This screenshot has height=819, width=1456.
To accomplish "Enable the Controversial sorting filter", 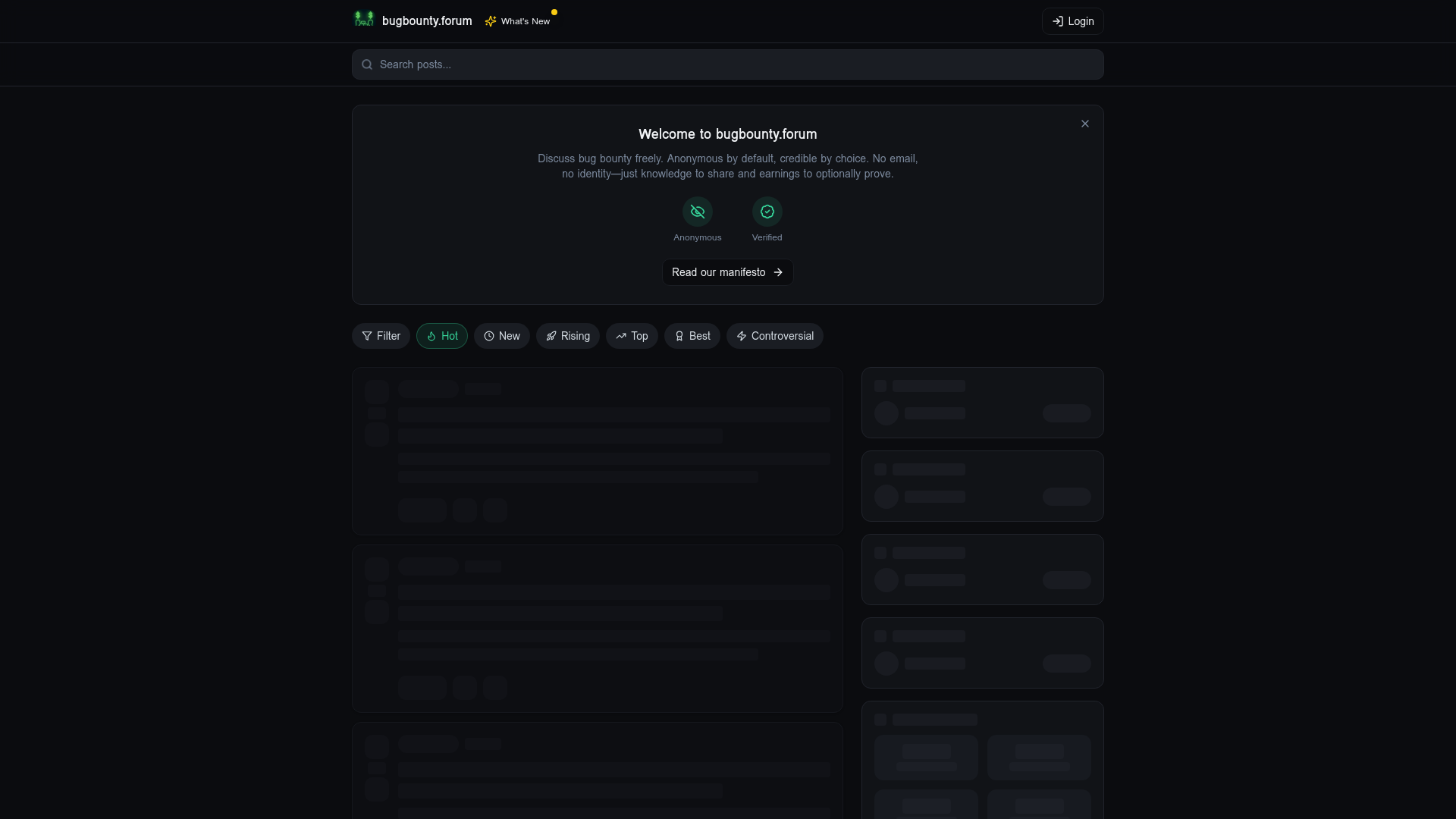I will pos(774,336).
